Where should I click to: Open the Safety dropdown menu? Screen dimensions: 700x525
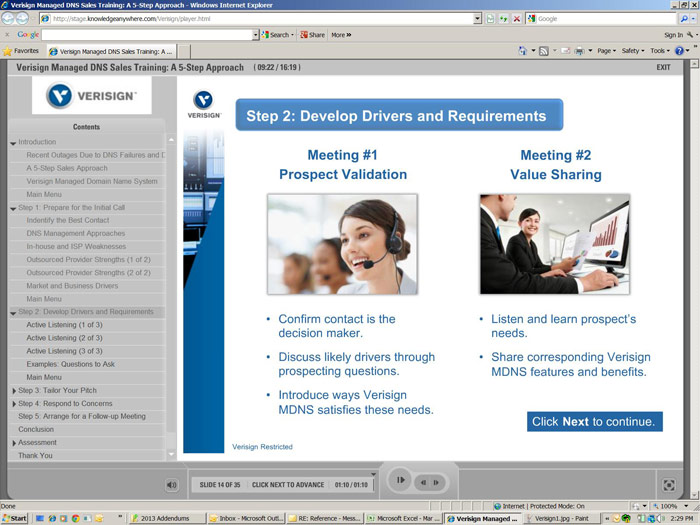point(634,50)
